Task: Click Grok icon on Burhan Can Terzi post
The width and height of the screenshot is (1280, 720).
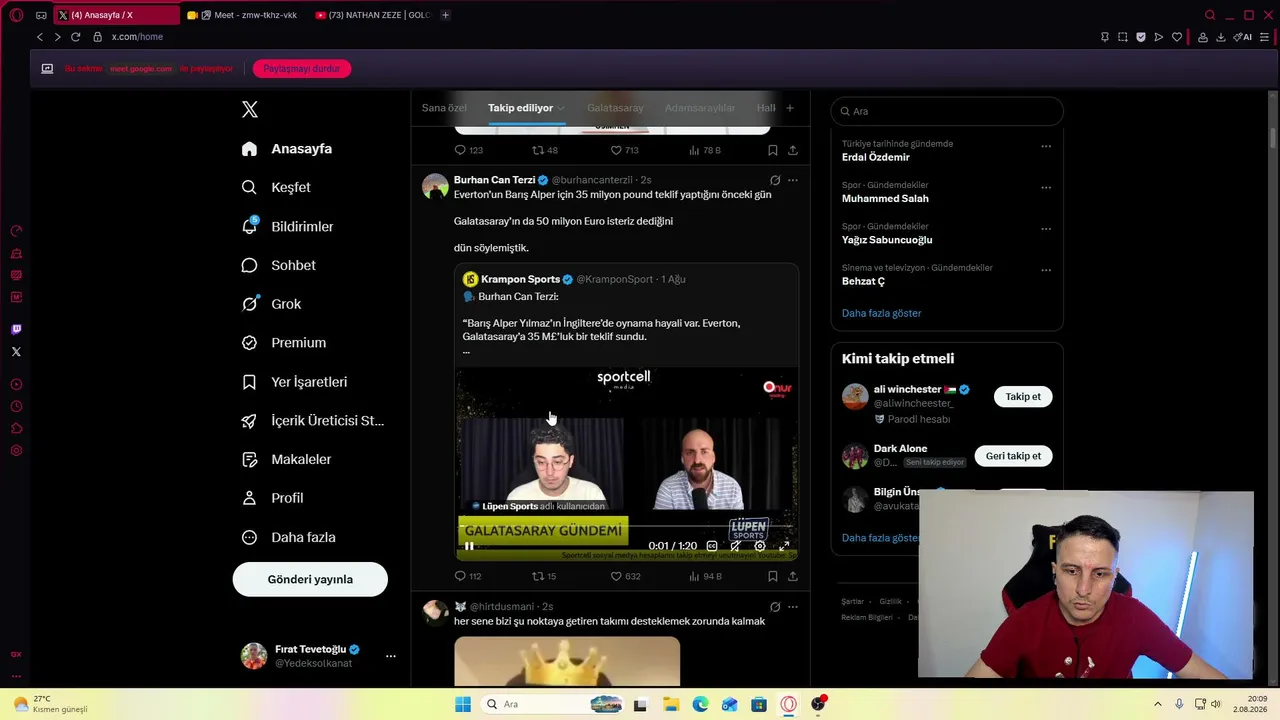Action: pos(775,180)
